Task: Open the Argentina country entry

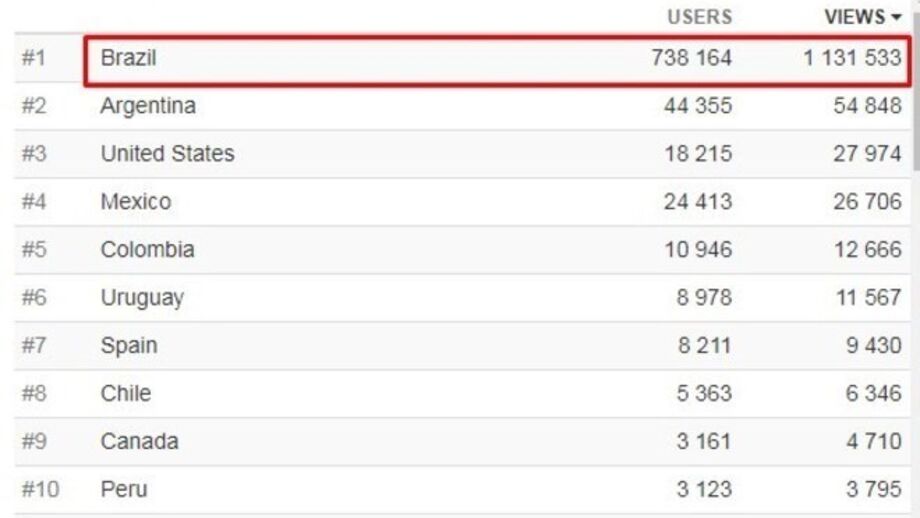Action: (x=148, y=106)
